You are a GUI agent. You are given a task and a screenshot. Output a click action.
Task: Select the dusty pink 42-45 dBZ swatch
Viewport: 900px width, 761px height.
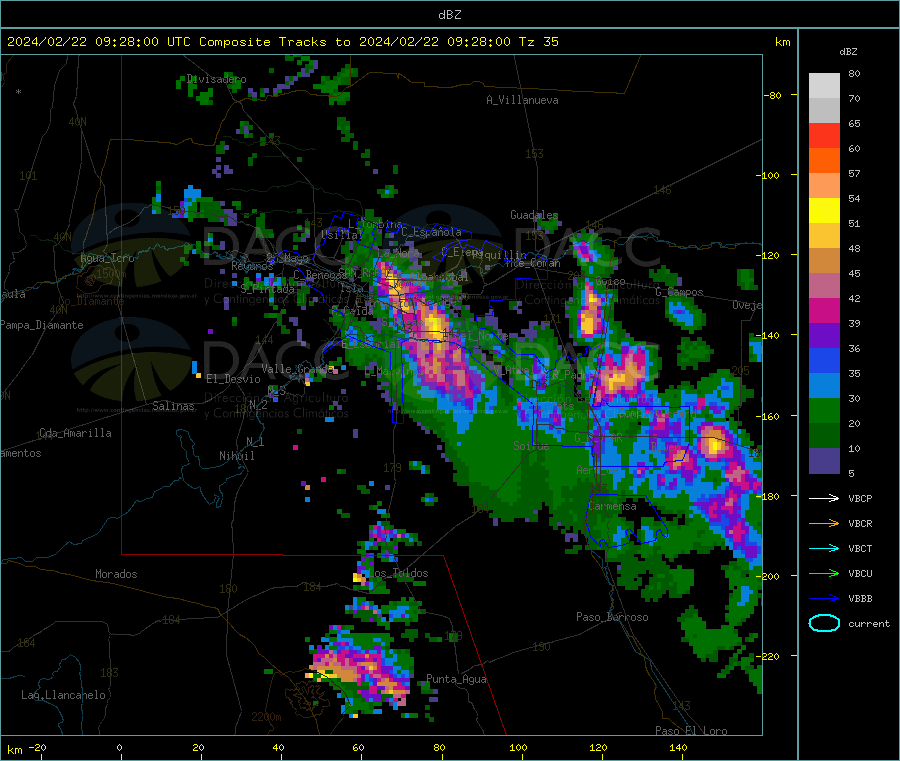(824, 286)
